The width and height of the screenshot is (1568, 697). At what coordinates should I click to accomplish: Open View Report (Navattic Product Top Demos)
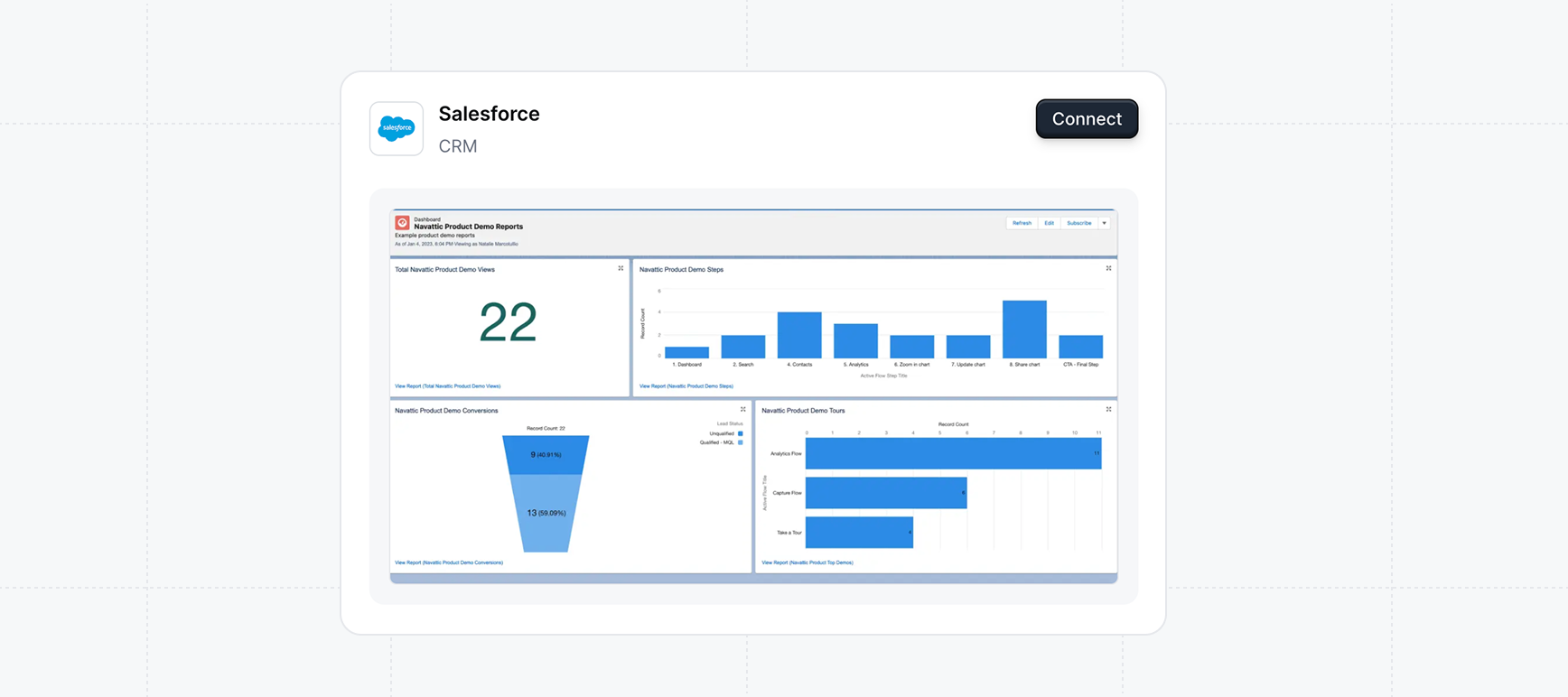coord(807,562)
